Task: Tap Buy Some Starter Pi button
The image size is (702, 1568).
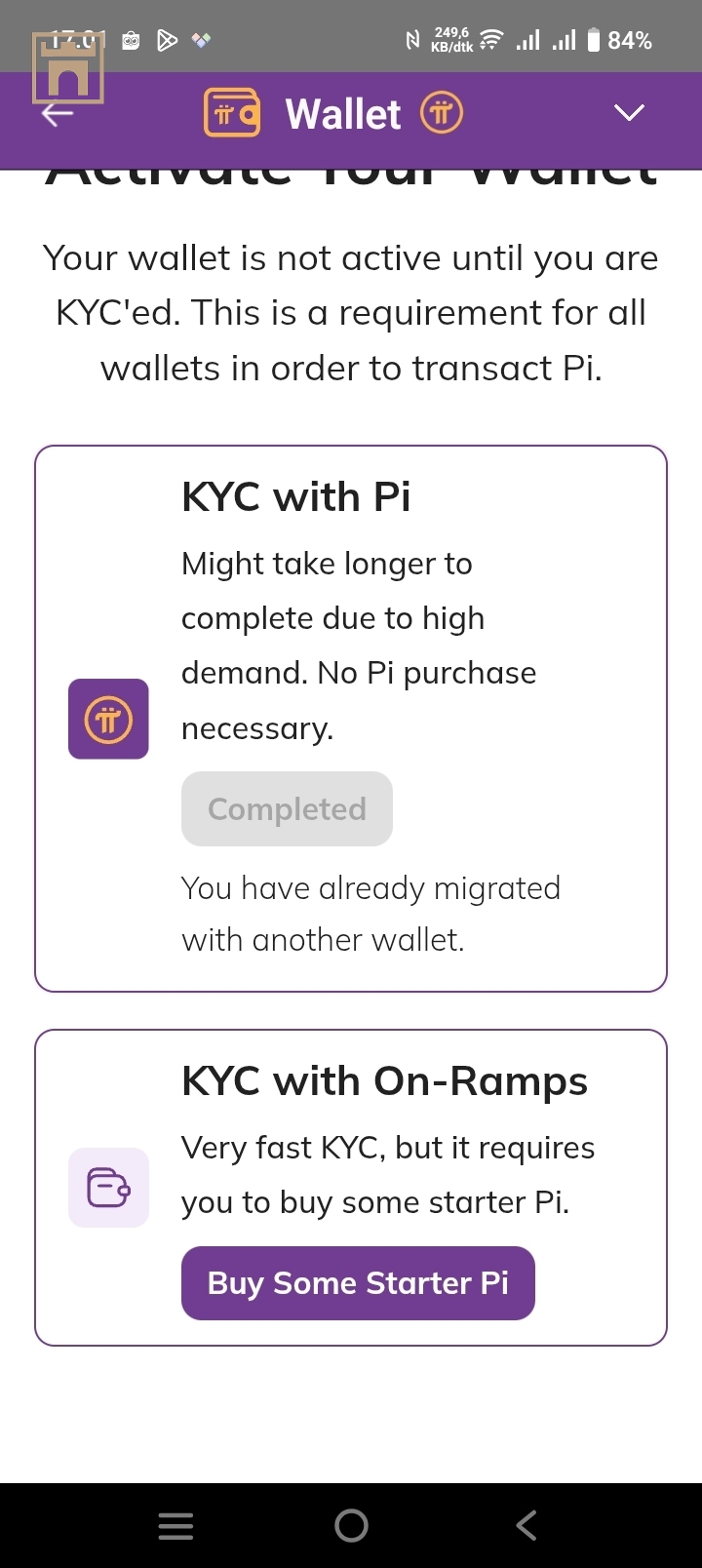Action: tap(358, 1283)
